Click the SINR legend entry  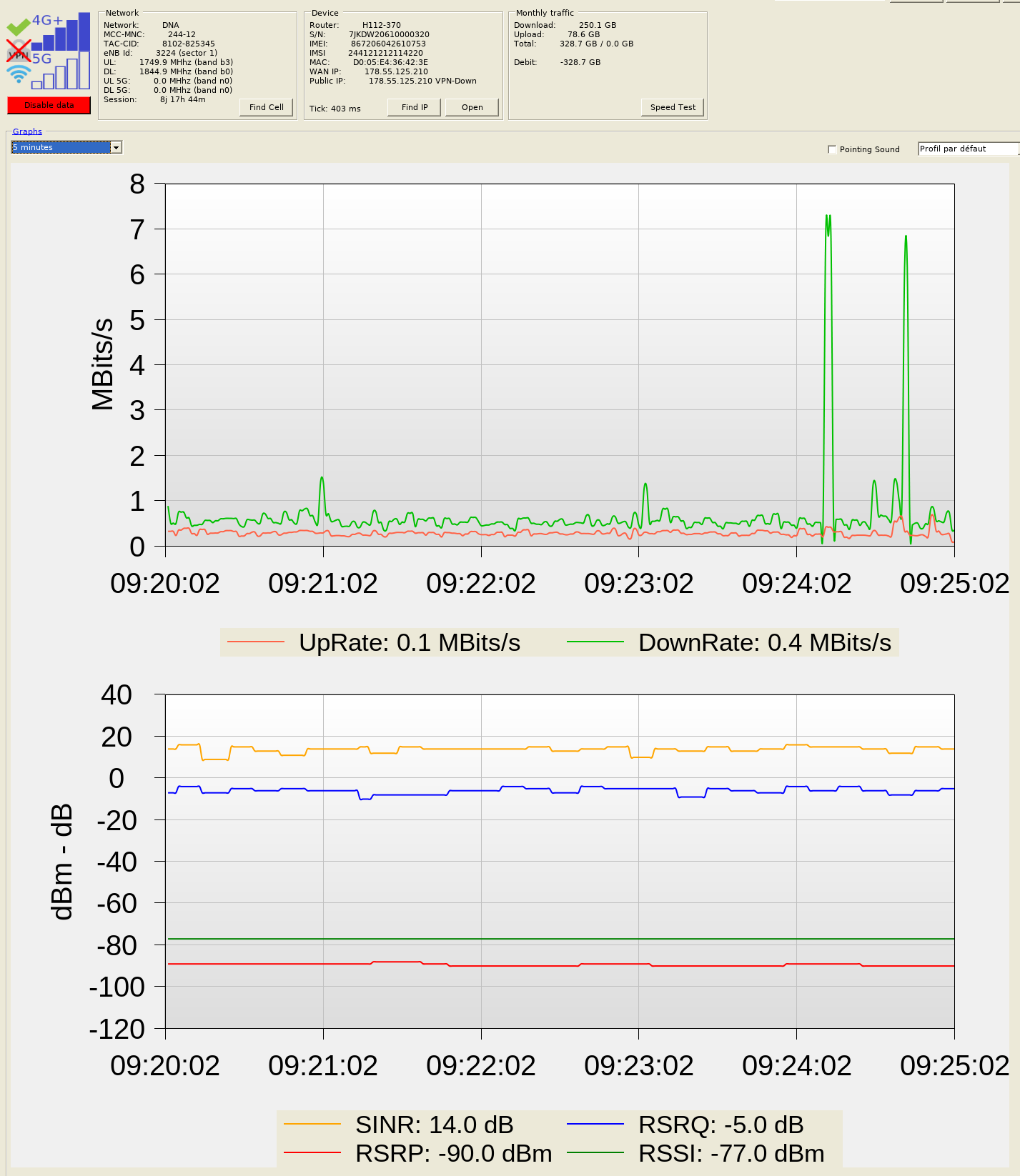click(399, 1125)
